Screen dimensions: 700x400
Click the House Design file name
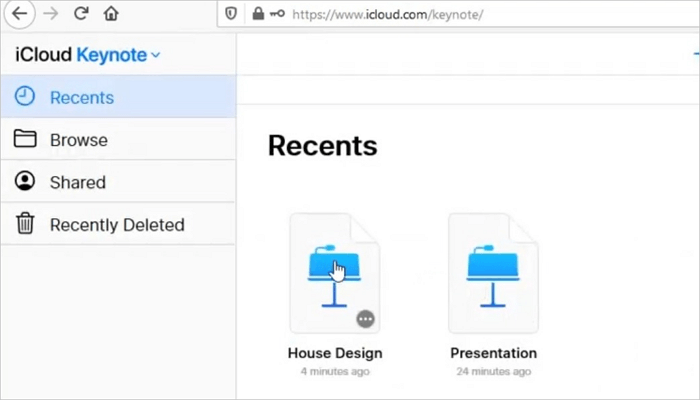[x=335, y=353]
